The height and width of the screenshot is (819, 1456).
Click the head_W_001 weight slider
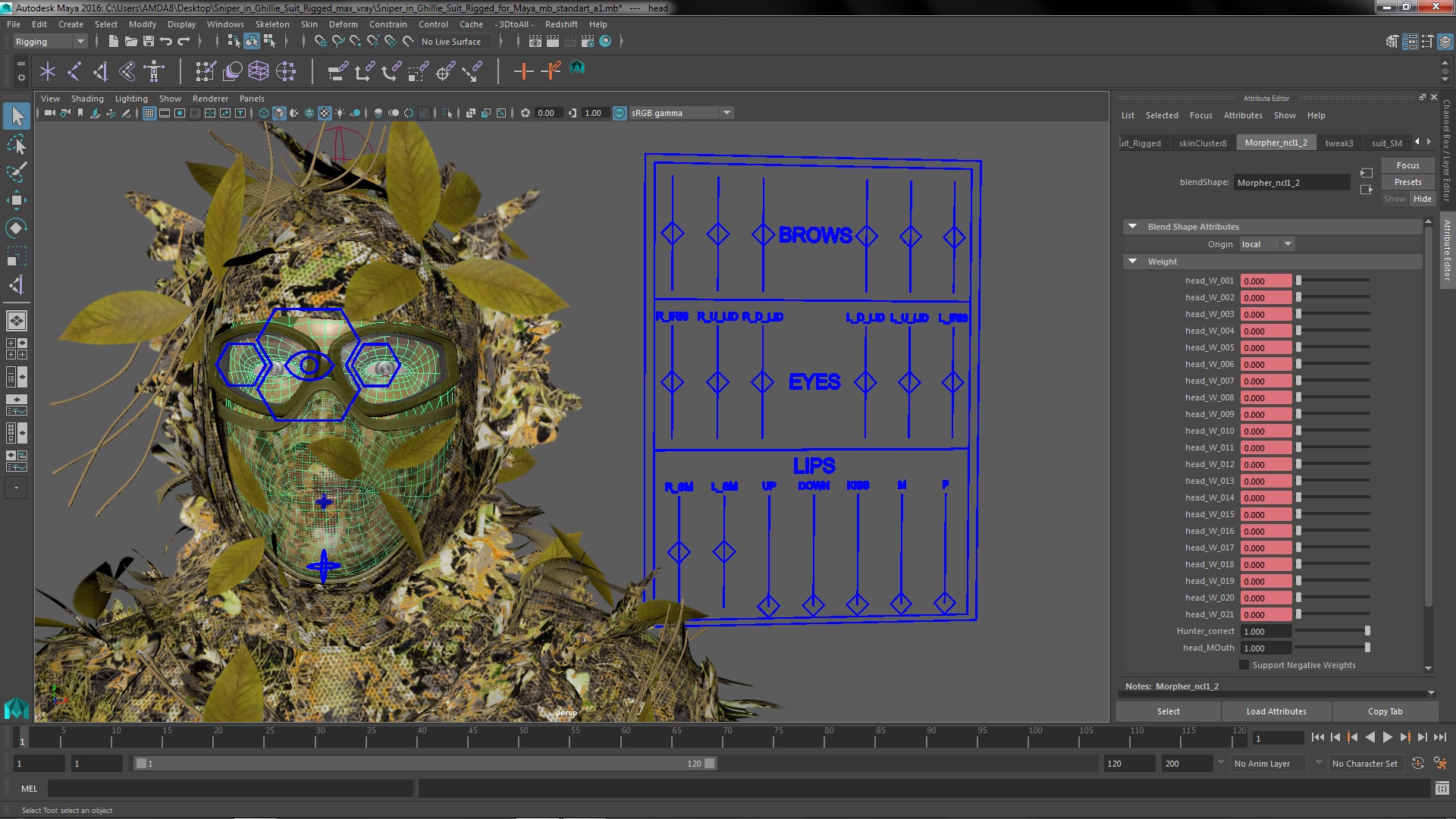click(1332, 281)
